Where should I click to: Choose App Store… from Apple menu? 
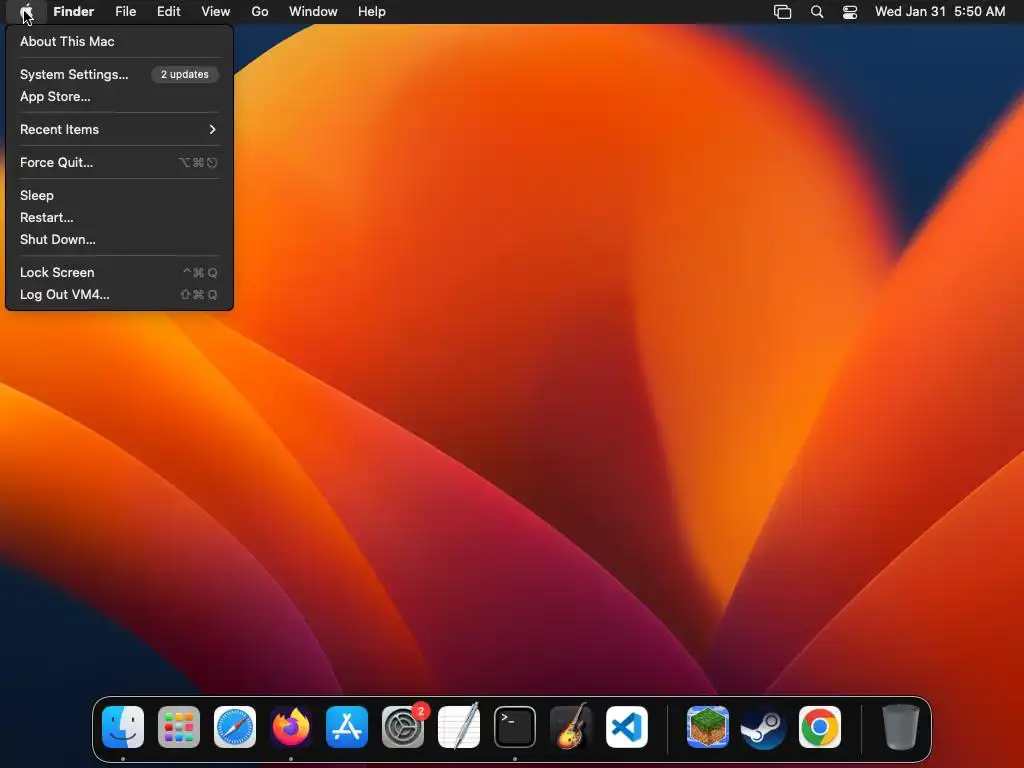tap(119, 97)
